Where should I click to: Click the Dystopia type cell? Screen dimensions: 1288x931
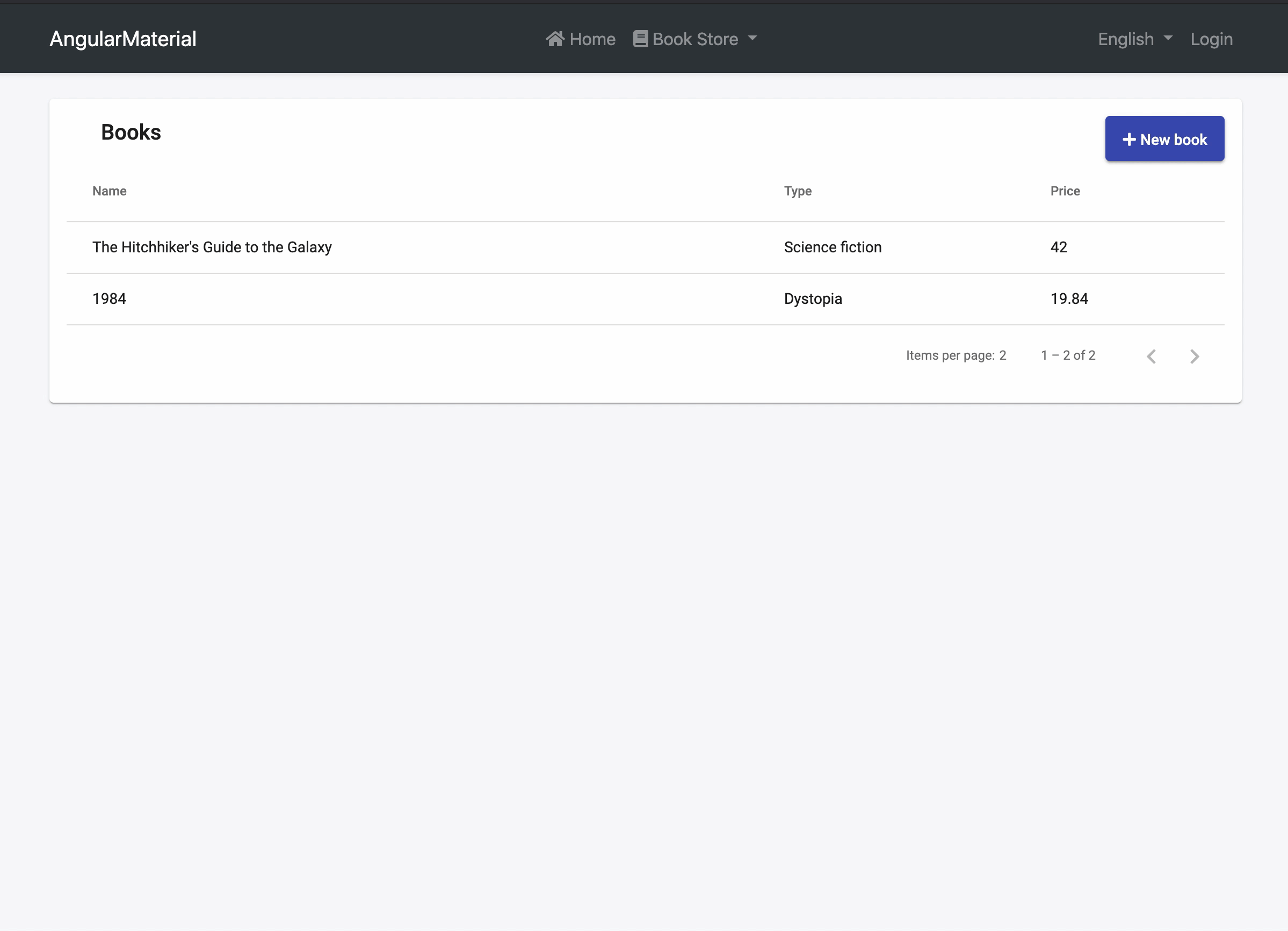[x=813, y=299]
